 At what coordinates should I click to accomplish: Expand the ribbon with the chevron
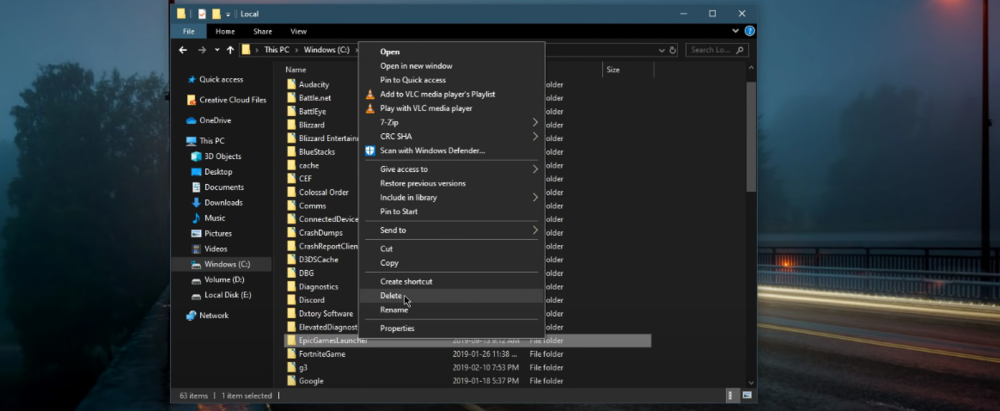(x=738, y=31)
